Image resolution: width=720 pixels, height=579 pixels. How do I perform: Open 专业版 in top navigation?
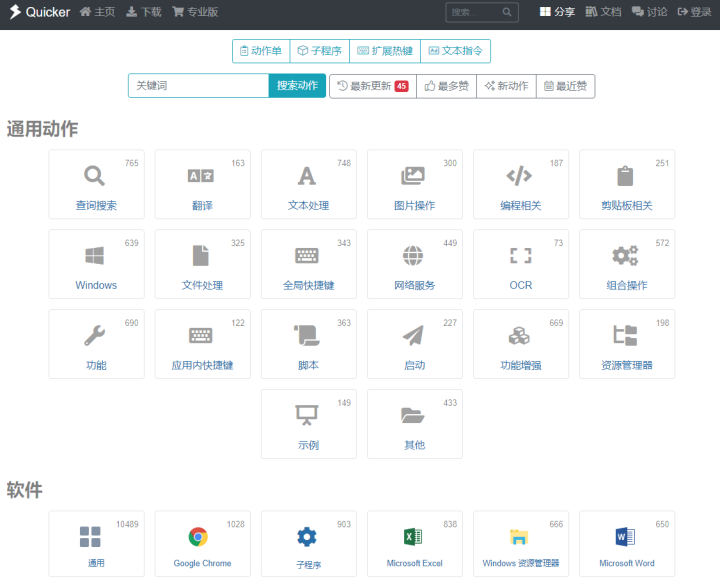click(x=195, y=11)
